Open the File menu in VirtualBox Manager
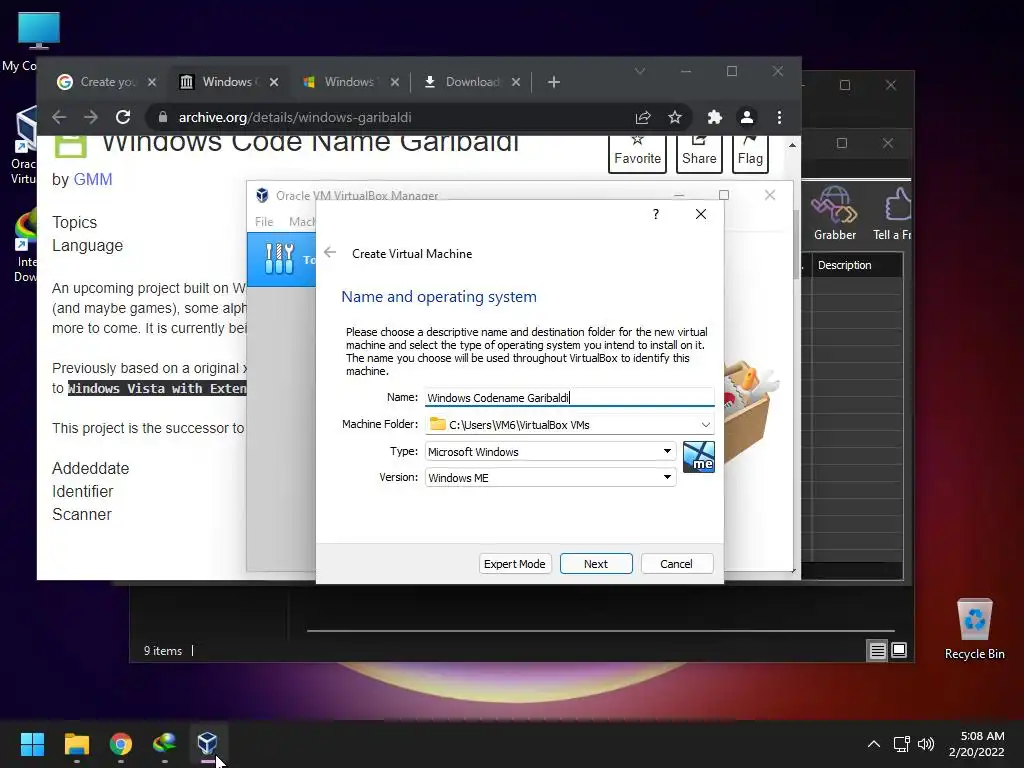 point(264,221)
